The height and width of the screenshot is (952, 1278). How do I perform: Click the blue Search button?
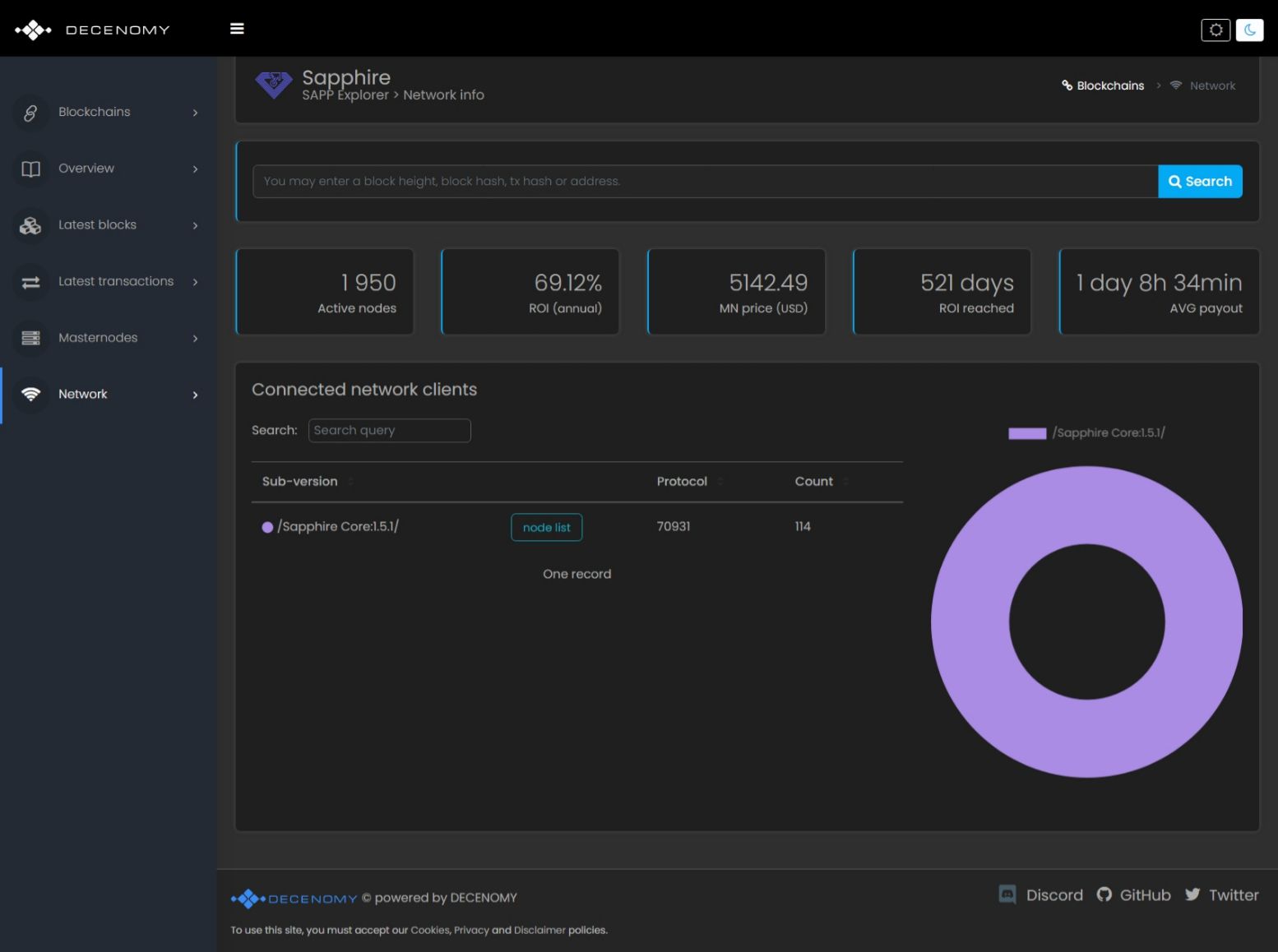click(x=1199, y=182)
